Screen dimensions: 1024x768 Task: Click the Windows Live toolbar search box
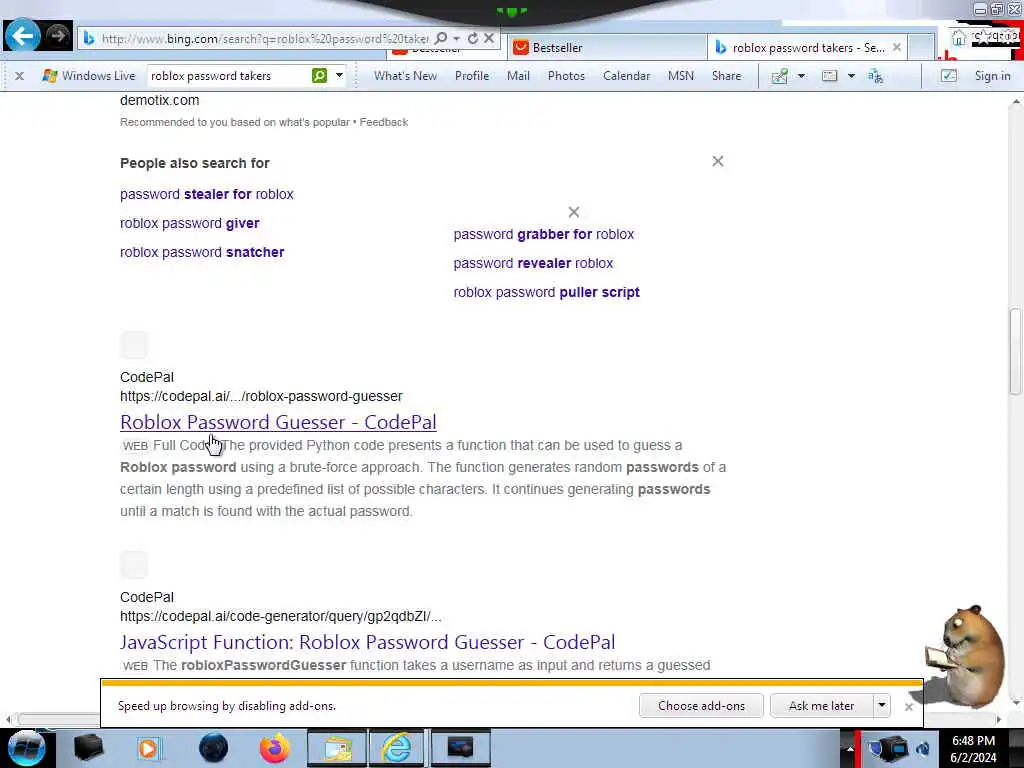pos(229,76)
